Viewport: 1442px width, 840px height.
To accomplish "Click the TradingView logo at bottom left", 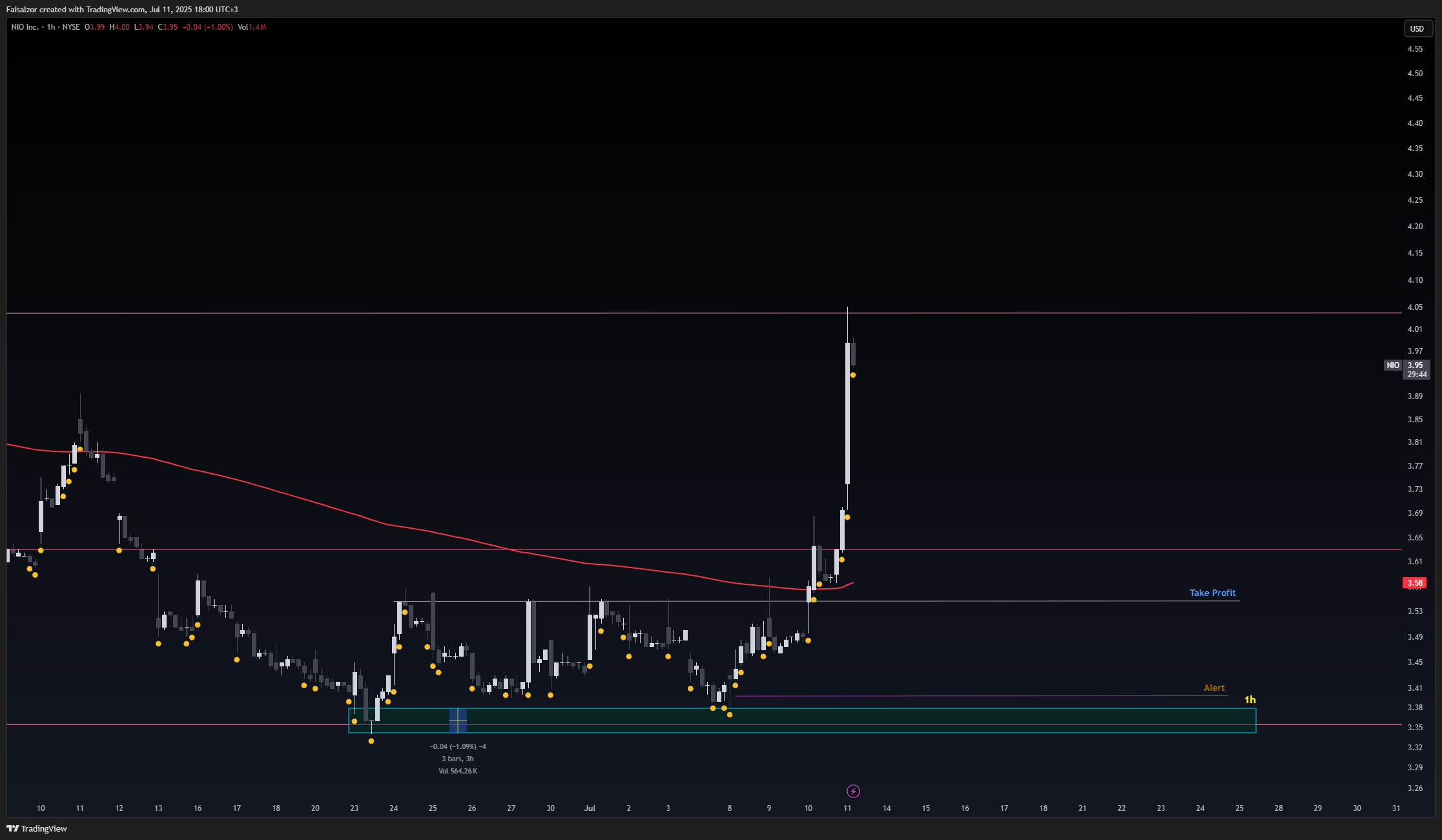I will tap(37, 828).
